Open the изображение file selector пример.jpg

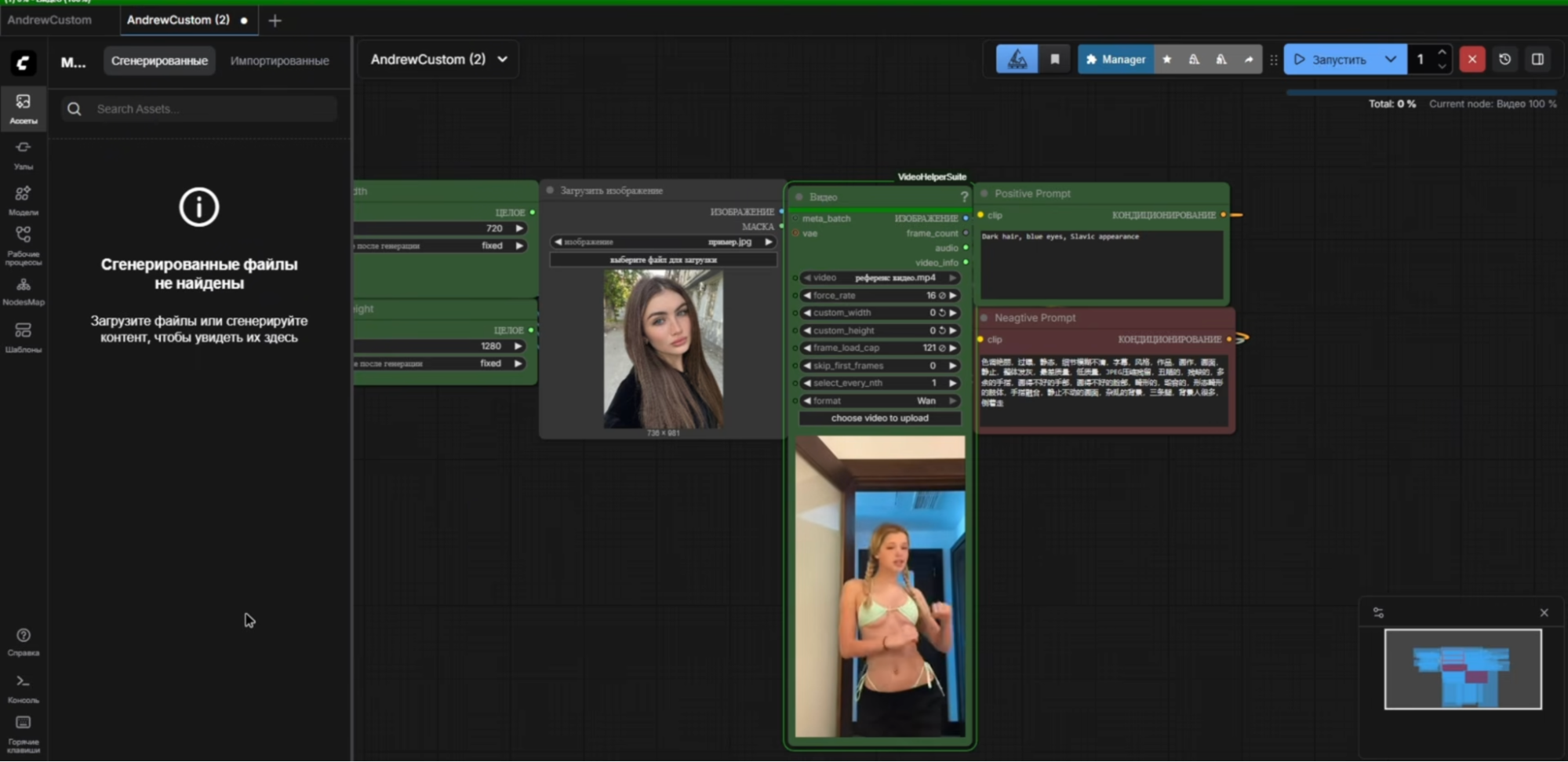click(664, 242)
